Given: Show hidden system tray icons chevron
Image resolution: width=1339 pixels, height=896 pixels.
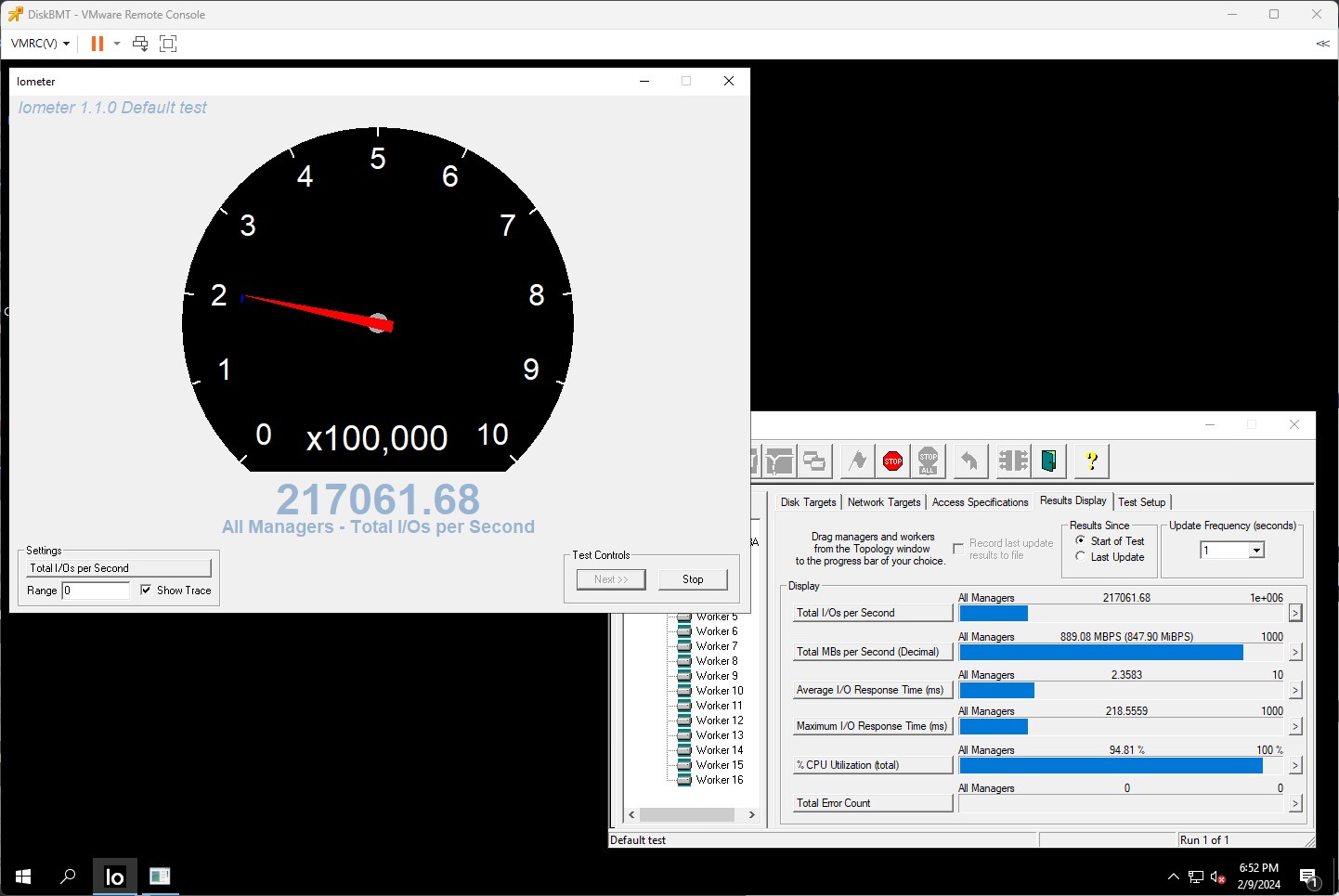Looking at the screenshot, I should coord(1174,877).
